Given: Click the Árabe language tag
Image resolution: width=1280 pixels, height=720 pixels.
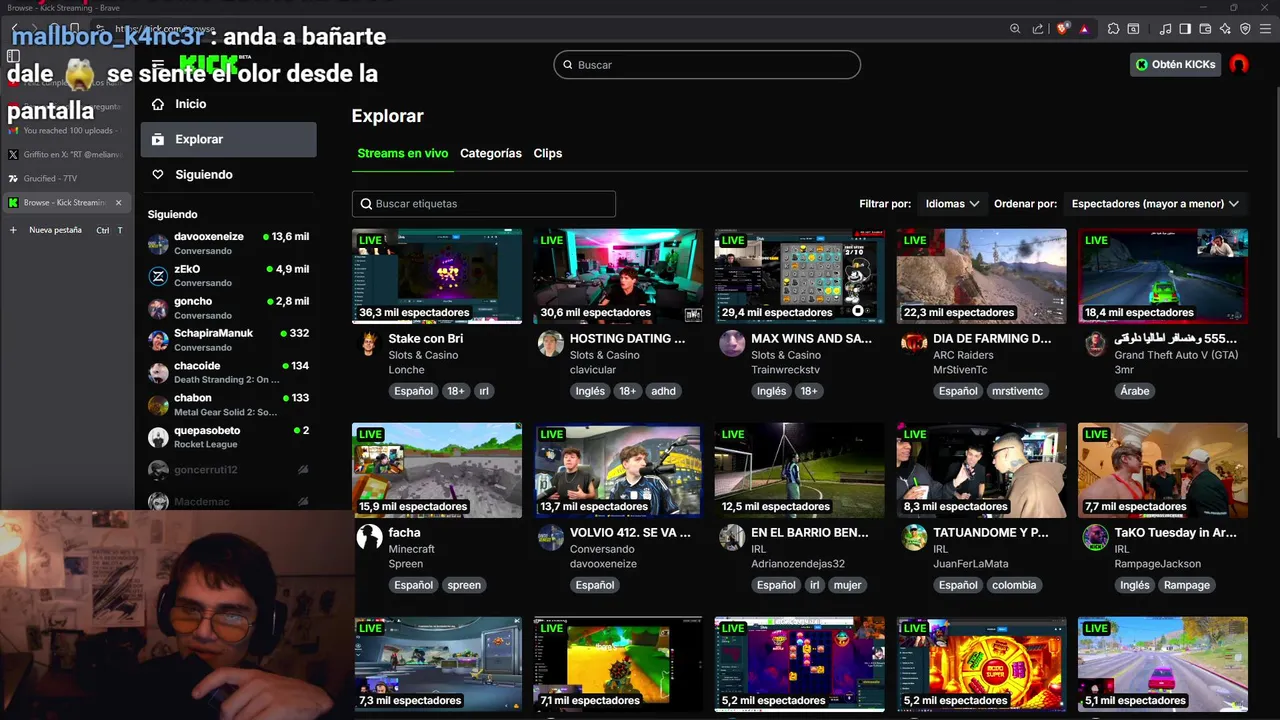Looking at the screenshot, I should click(1135, 391).
